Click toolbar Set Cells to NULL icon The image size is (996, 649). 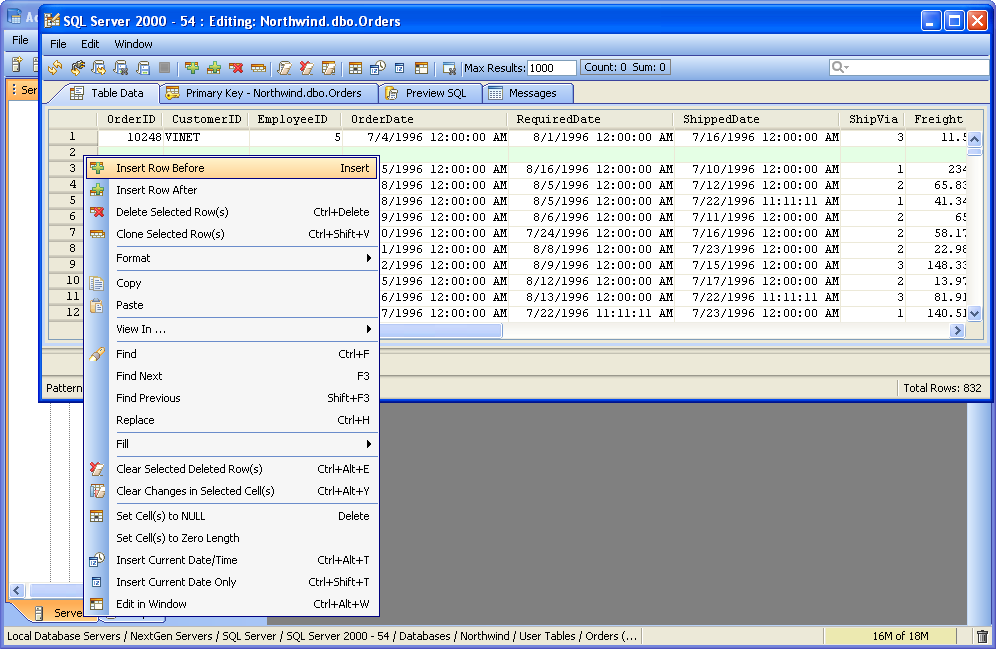(x=356, y=67)
